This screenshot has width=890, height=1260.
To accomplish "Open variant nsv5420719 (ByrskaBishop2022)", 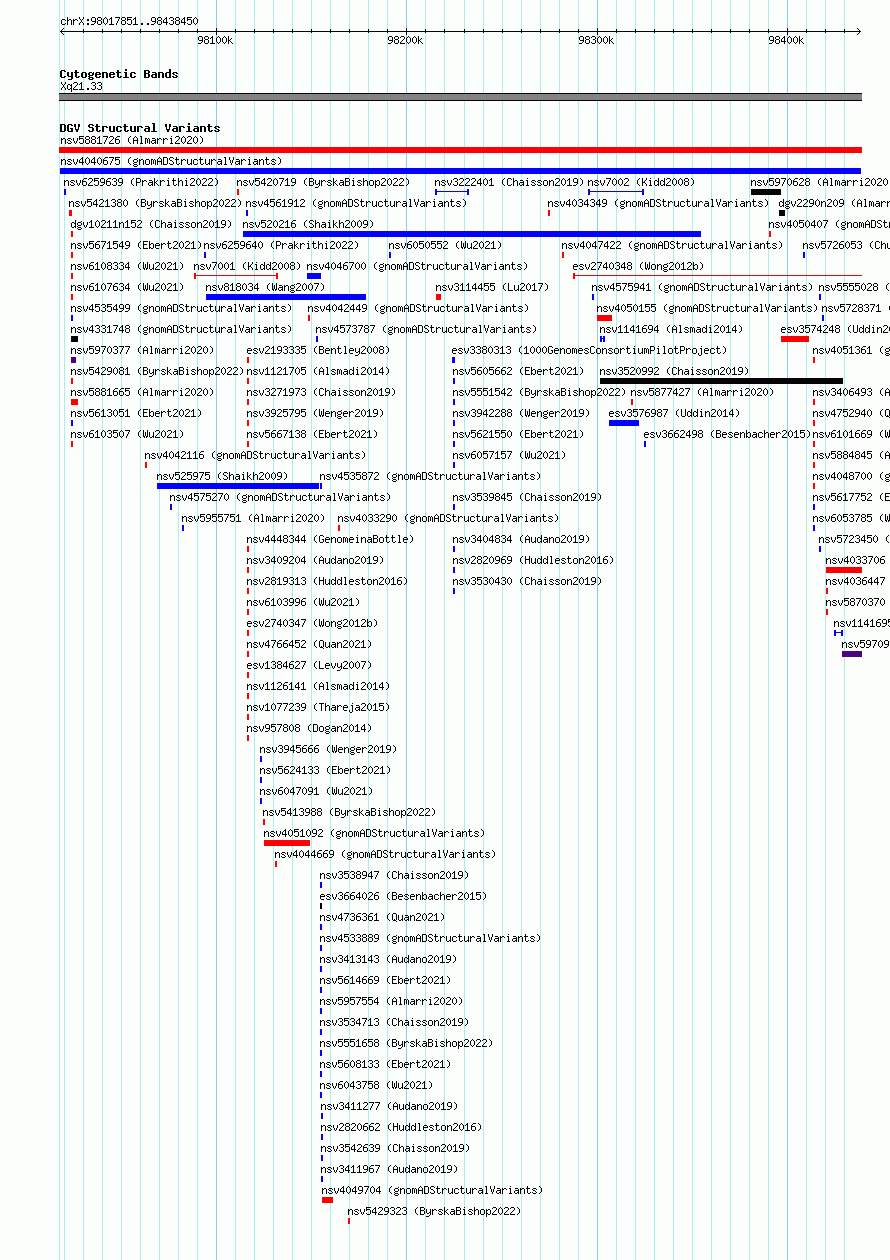I will (323, 182).
